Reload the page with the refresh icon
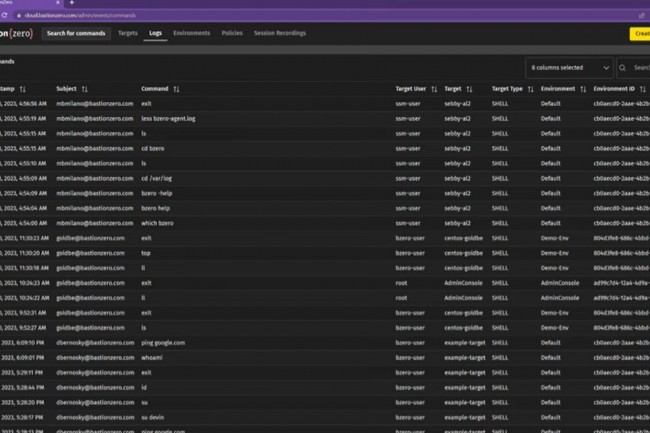650x433 pixels. [x=4, y=15]
